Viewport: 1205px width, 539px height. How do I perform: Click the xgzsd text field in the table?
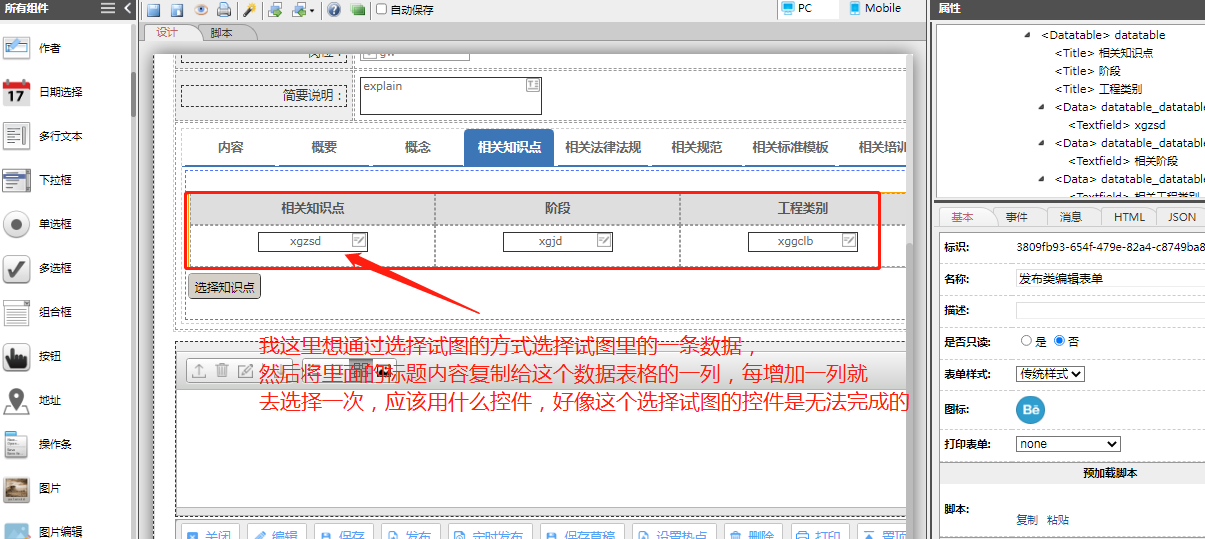click(x=313, y=241)
